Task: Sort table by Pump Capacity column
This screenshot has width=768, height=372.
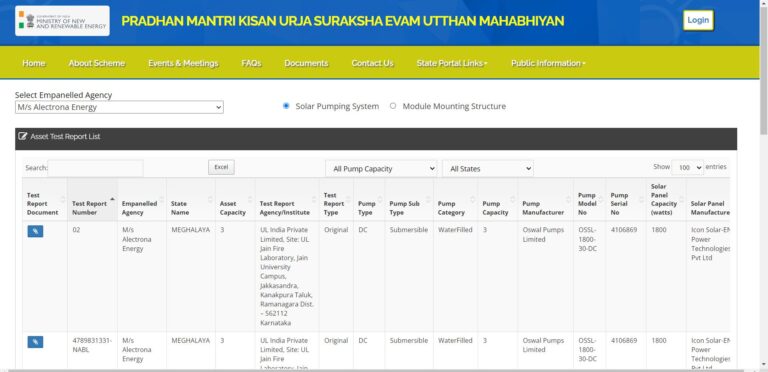Action: point(497,199)
